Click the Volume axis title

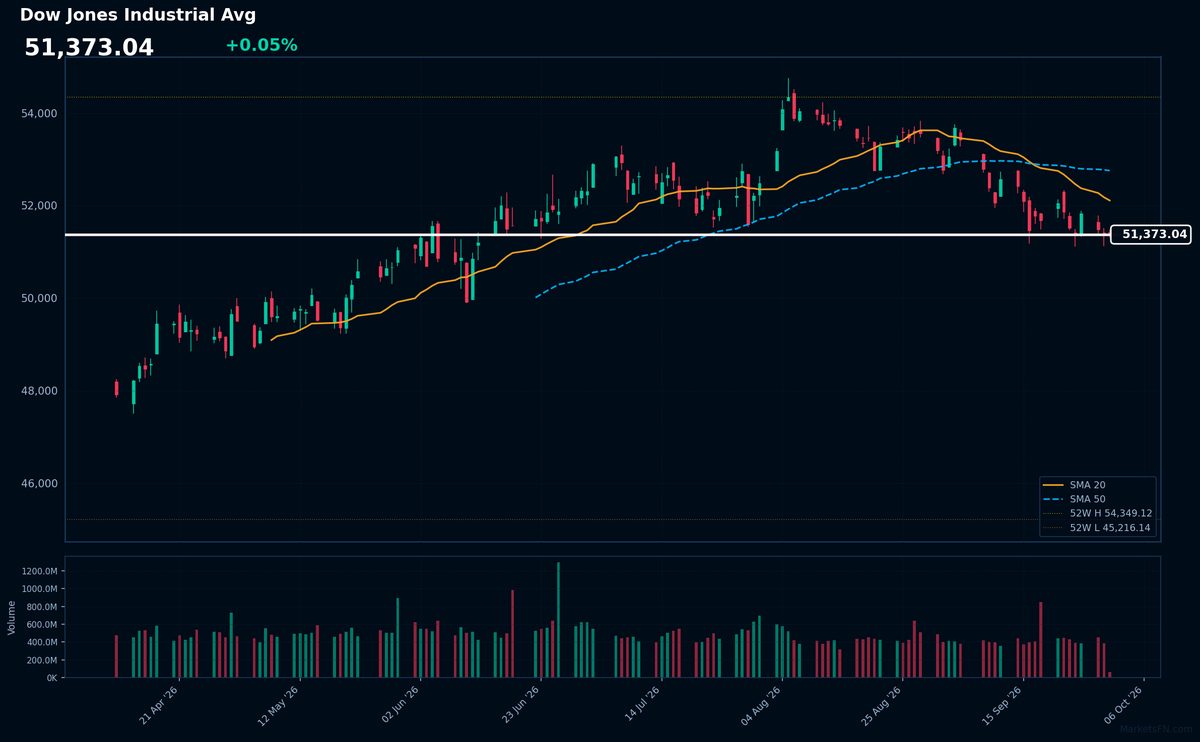[12, 617]
